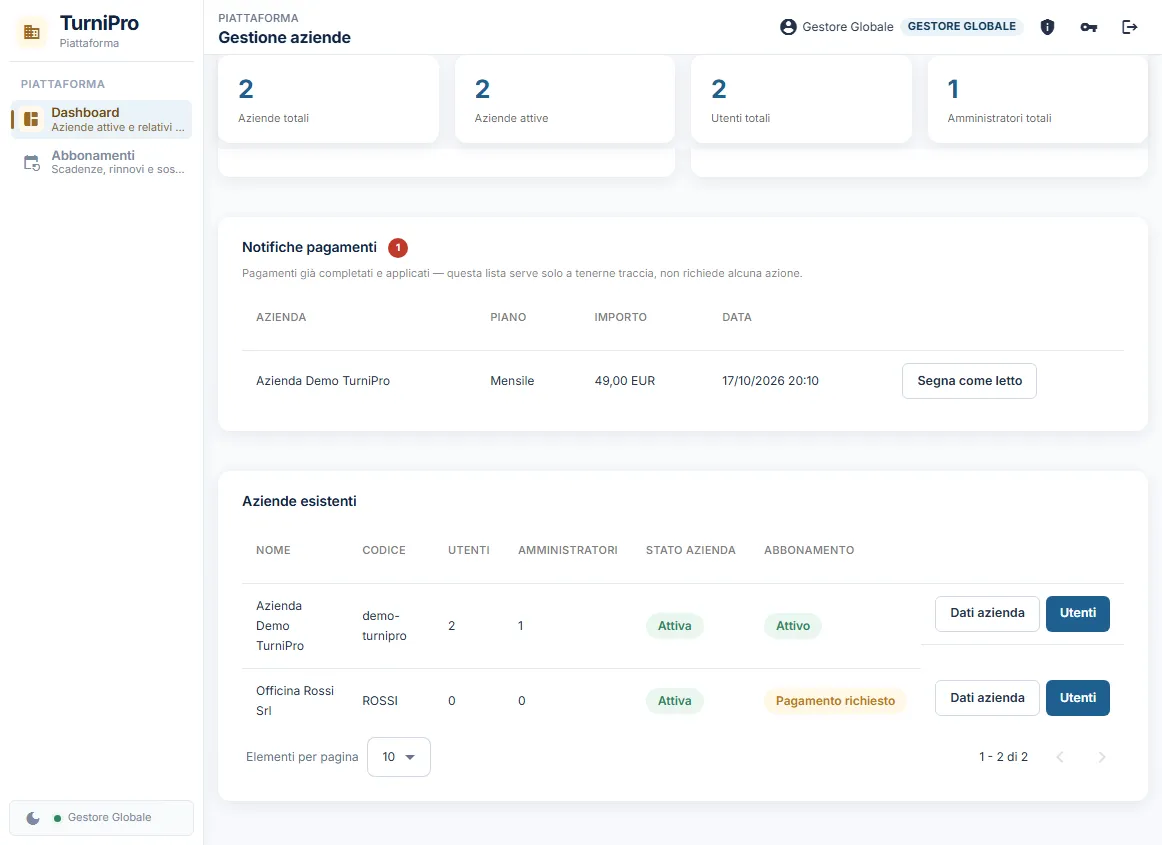Viewport: 1162px width, 845px height.
Task: Go to the next page arrow
Action: click(1102, 757)
